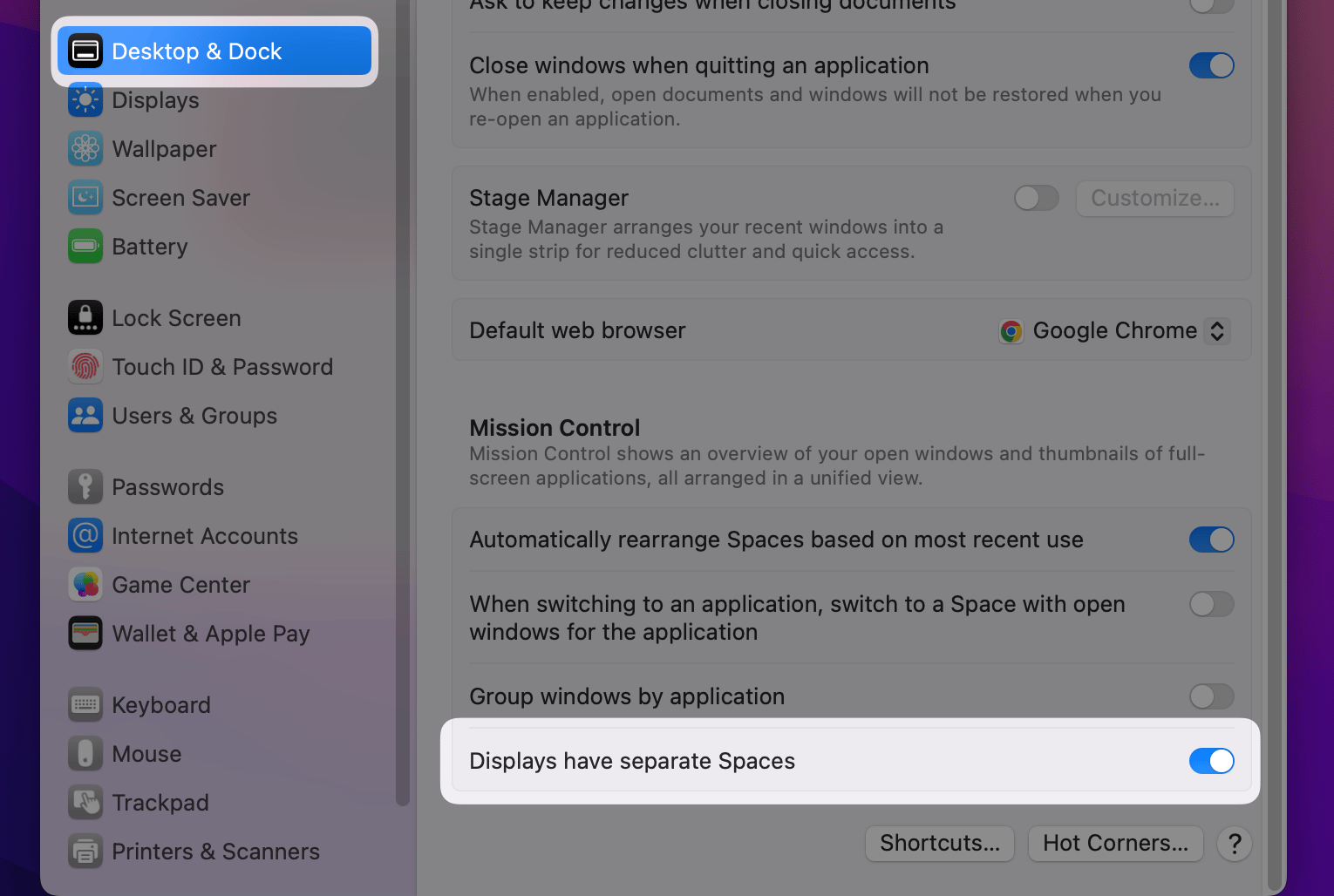
Task: Click the Default web browser label
Action: [x=577, y=330]
